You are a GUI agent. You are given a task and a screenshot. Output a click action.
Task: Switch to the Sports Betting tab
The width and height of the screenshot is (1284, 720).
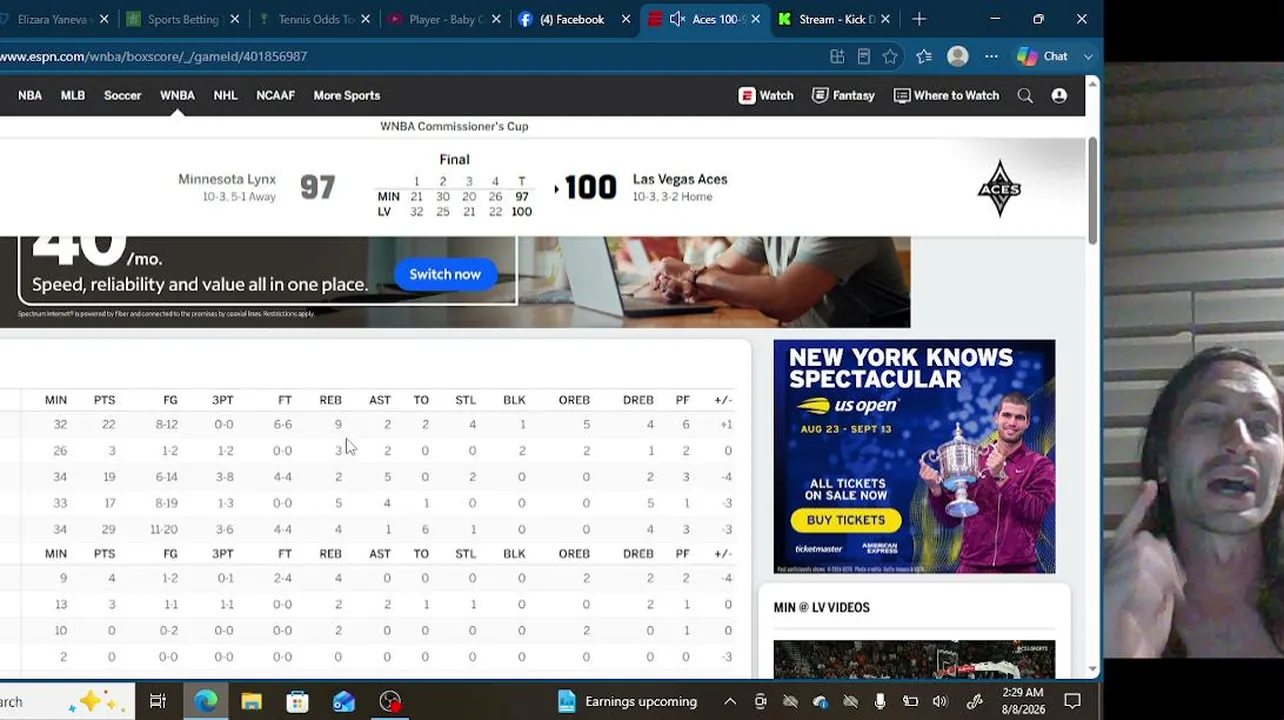coord(184,19)
